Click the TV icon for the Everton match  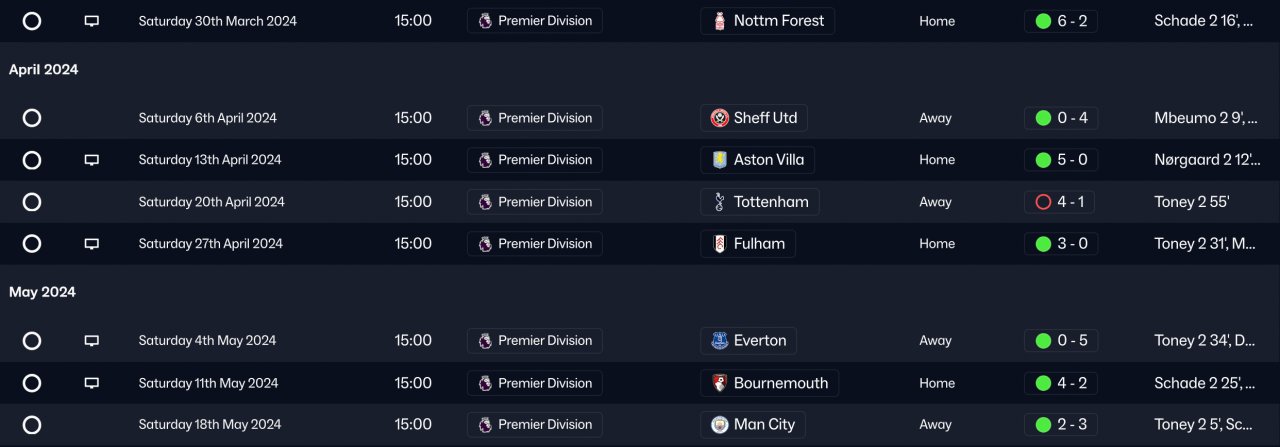pyautogui.click(x=91, y=341)
